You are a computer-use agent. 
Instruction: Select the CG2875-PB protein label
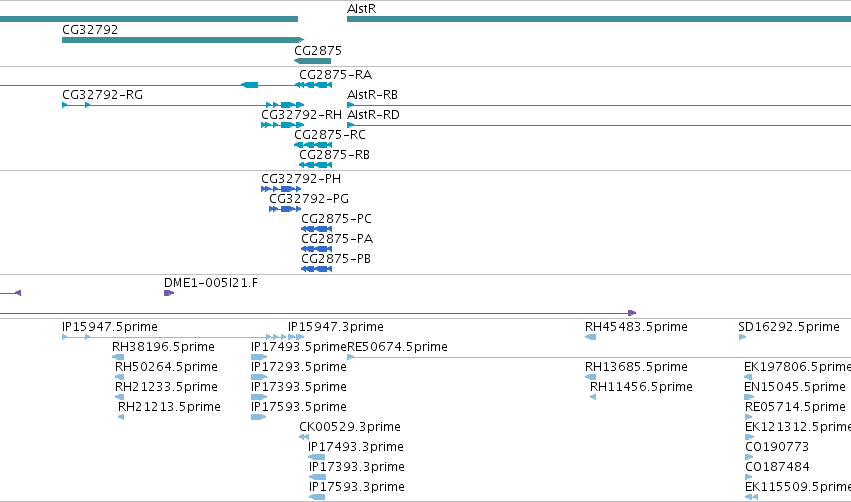(336, 259)
